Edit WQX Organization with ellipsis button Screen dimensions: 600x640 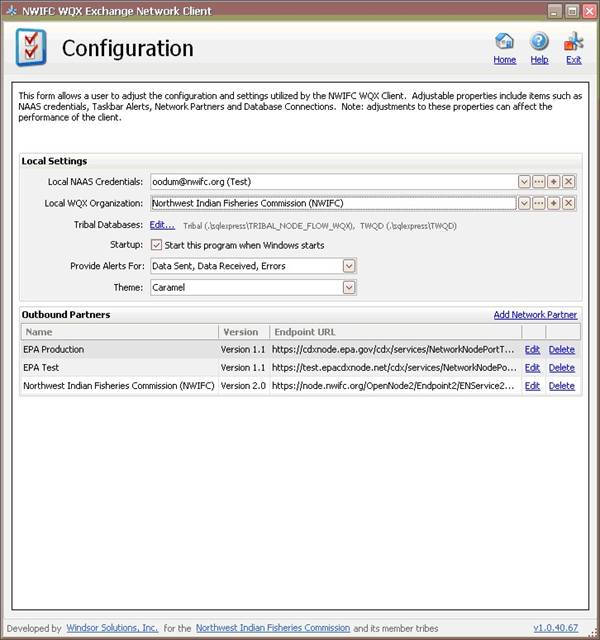pyautogui.click(x=539, y=203)
